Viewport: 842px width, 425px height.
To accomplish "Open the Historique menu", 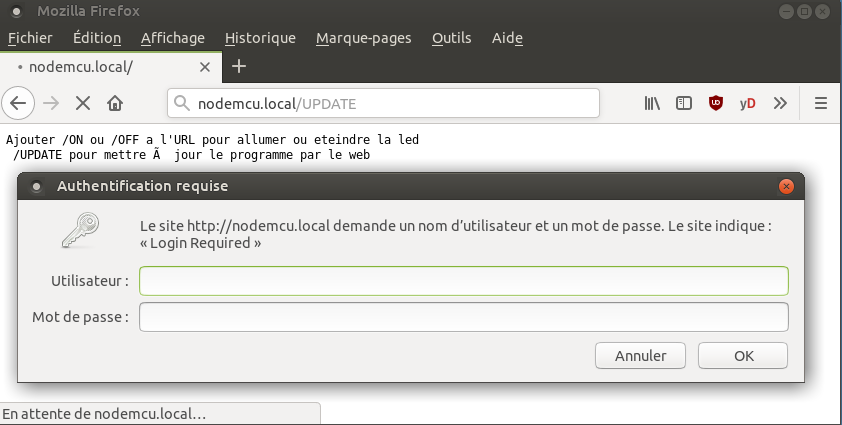I will (260, 38).
